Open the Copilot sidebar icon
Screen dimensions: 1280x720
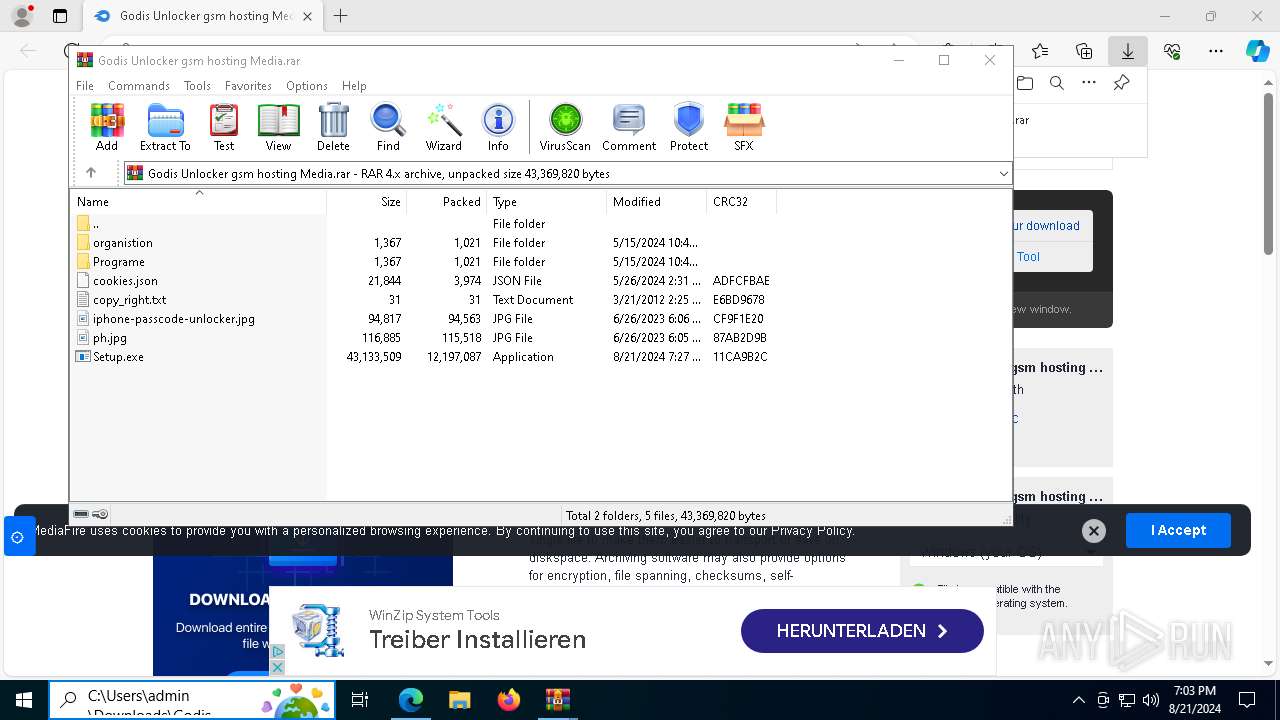(1257, 51)
